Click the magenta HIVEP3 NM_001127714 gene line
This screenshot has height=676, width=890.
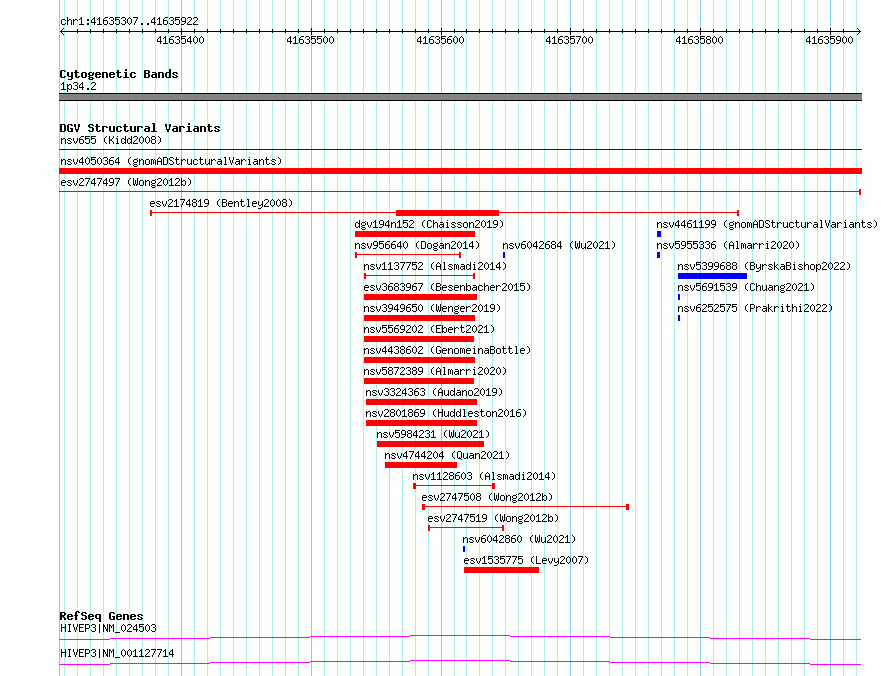point(460,662)
